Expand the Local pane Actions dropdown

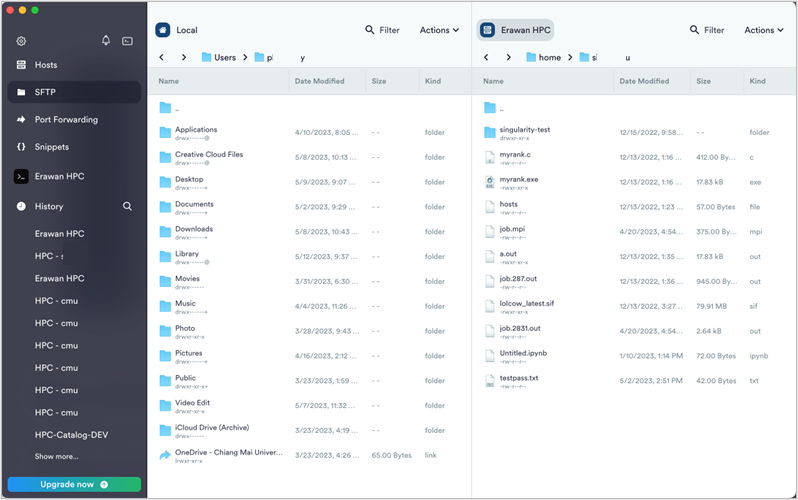439,30
